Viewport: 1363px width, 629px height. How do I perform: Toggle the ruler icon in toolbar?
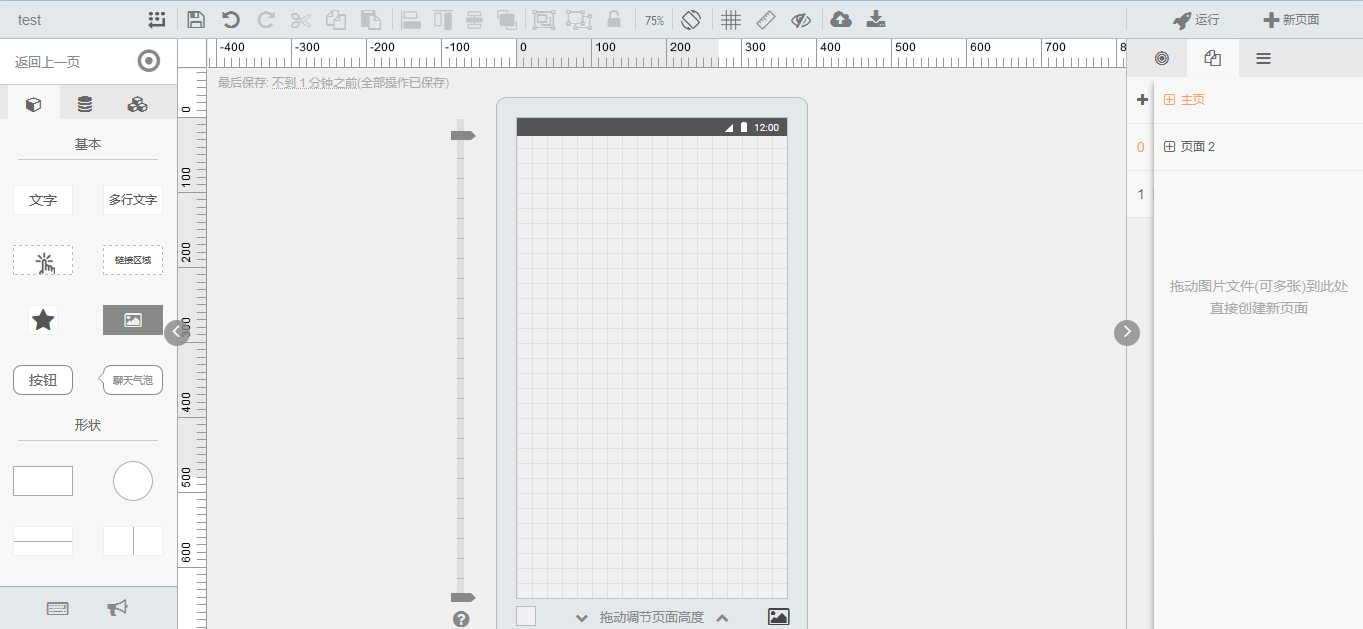(766, 20)
